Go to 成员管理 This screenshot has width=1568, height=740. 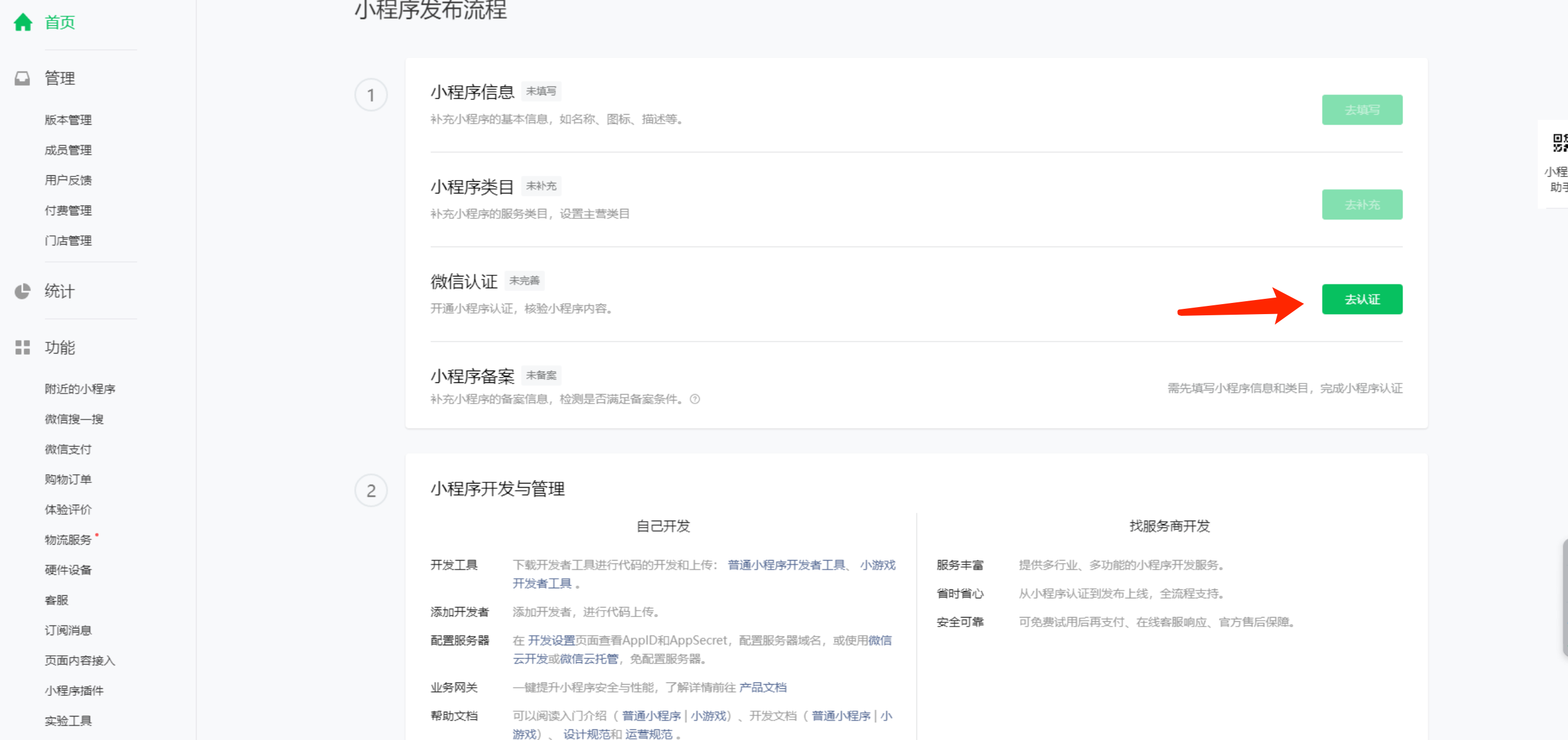(68, 151)
